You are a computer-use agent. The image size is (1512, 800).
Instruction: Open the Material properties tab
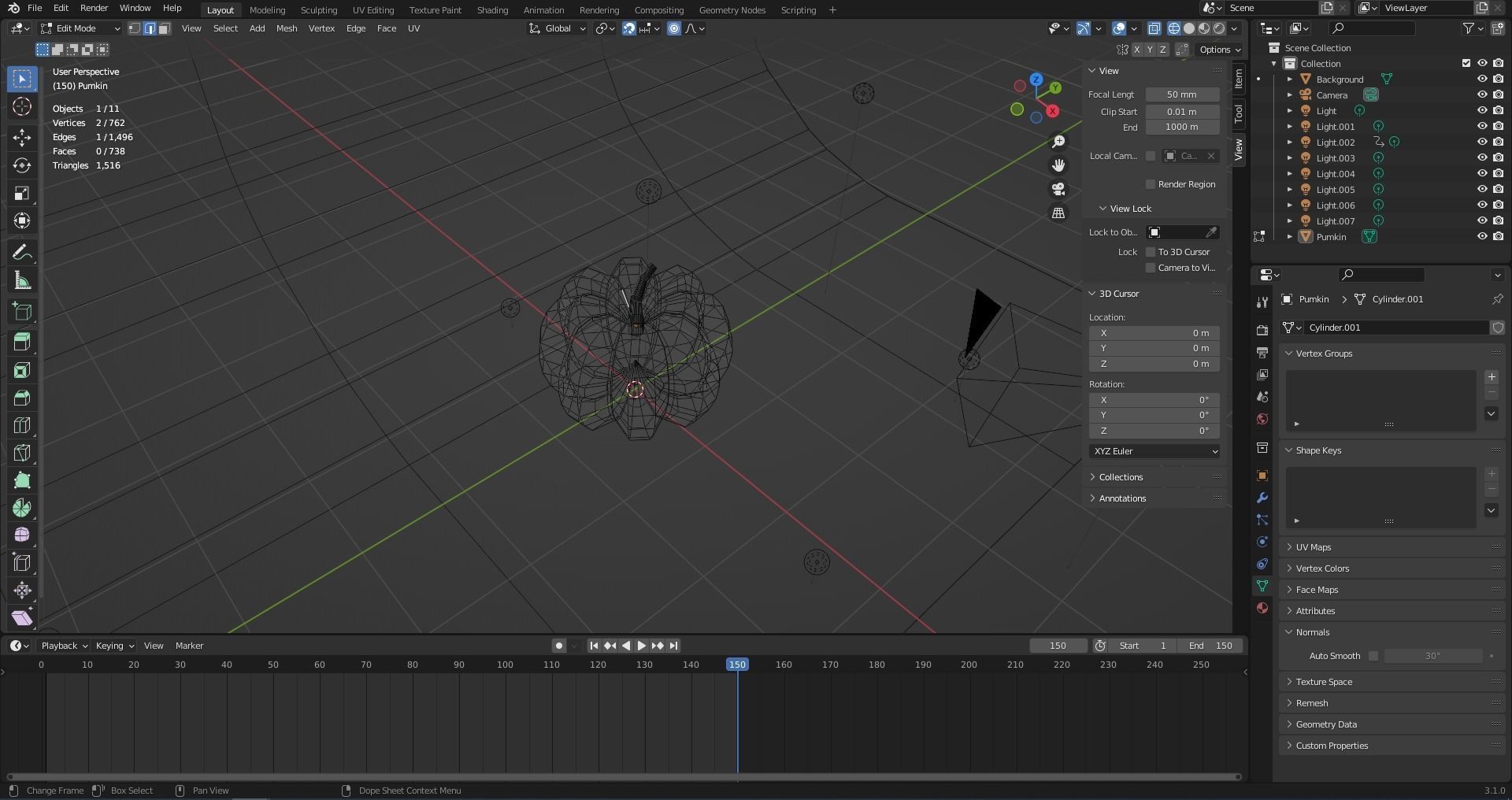click(1262, 608)
